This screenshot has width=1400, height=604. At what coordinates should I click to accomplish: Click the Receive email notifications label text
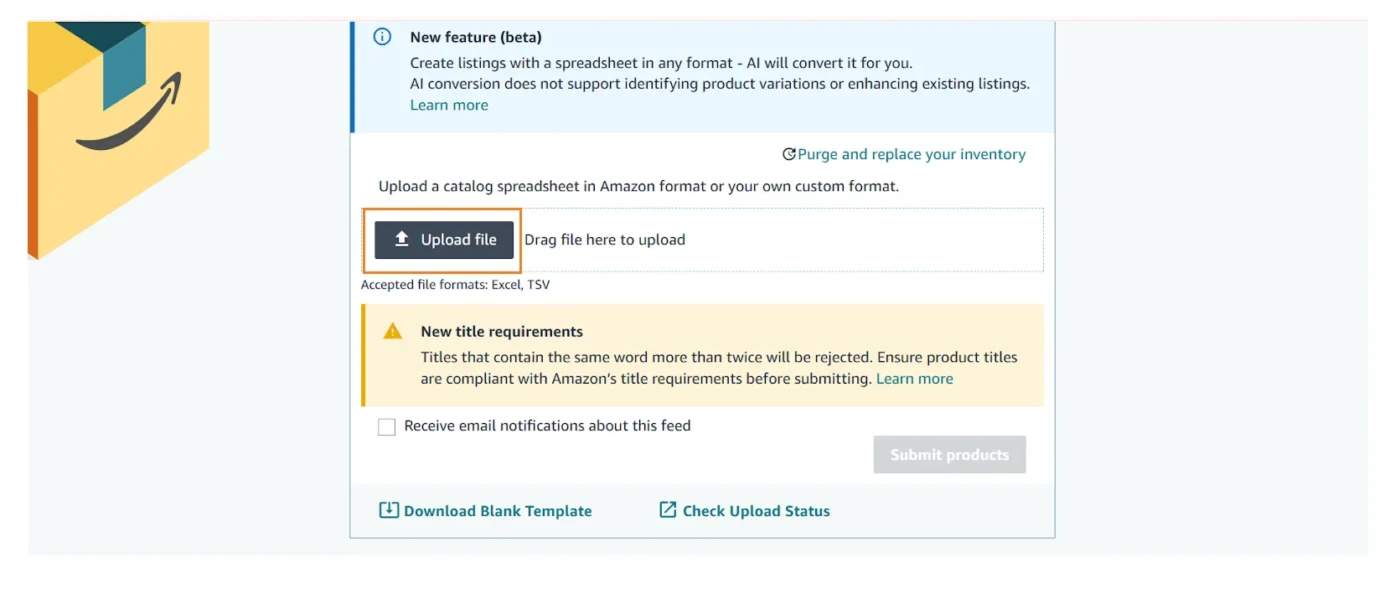pyautogui.click(x=546, y=426)
